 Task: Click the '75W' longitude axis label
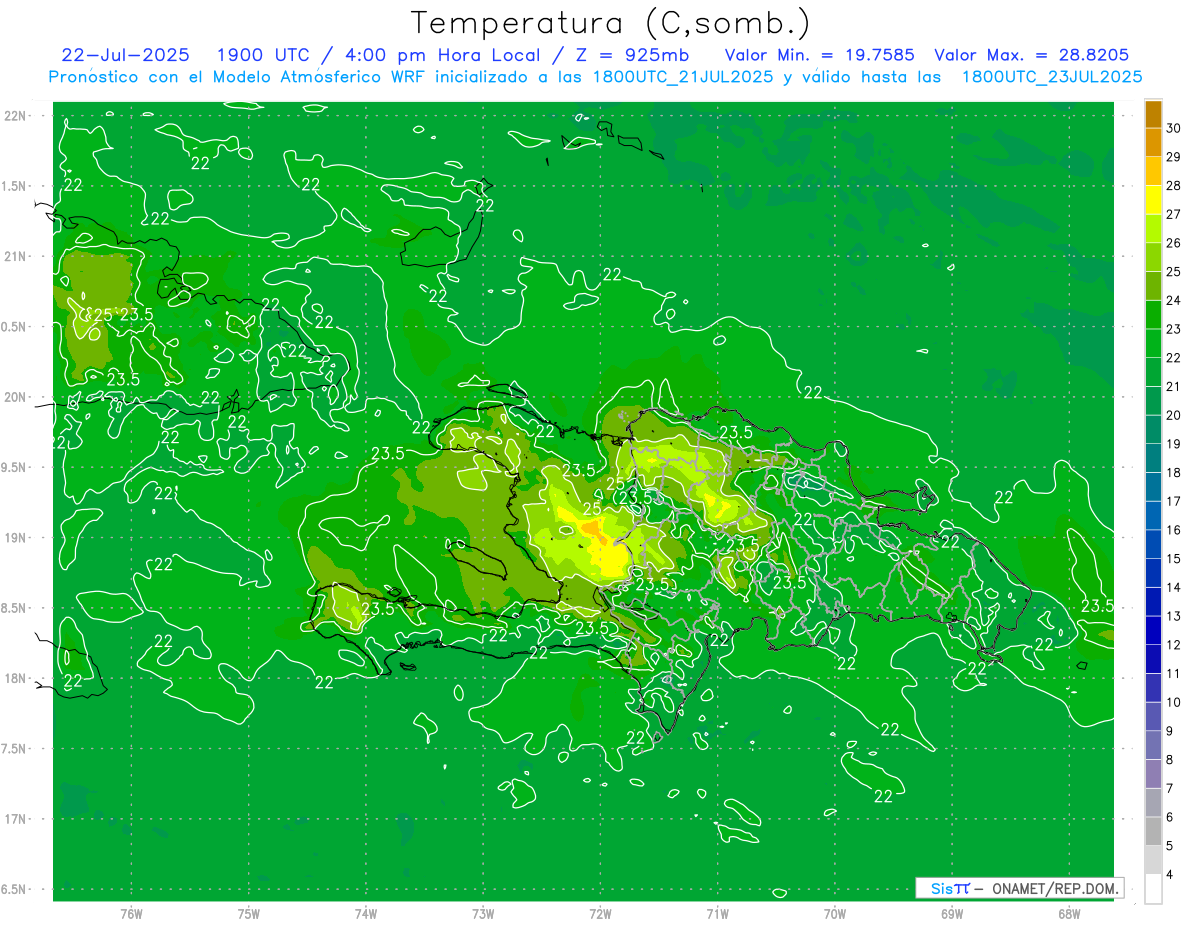pyautogui.click(x=248, y=914)
